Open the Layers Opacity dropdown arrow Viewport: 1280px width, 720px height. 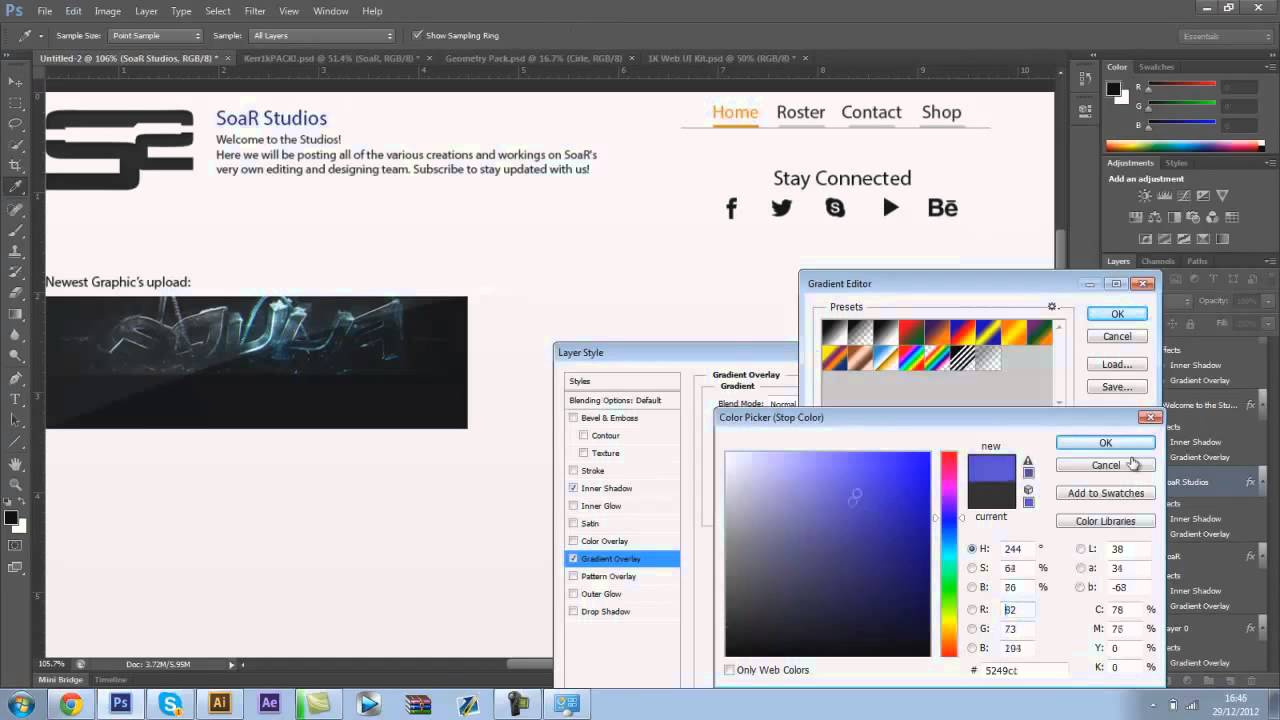(1266, 301)
